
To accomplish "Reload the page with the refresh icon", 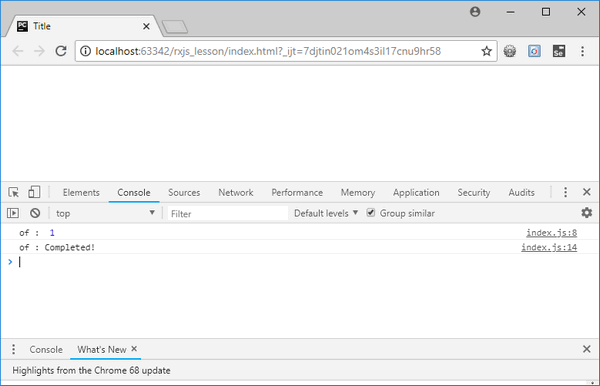I will [x=61, y=51].
